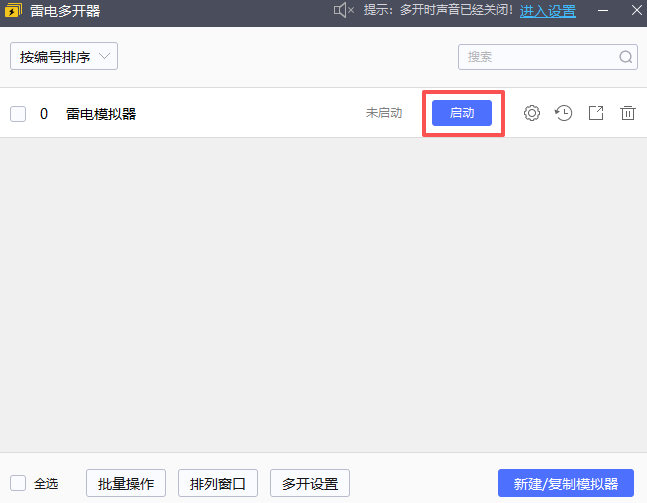
Task: Follow the 进入设置 link
Action: (548, 11)
